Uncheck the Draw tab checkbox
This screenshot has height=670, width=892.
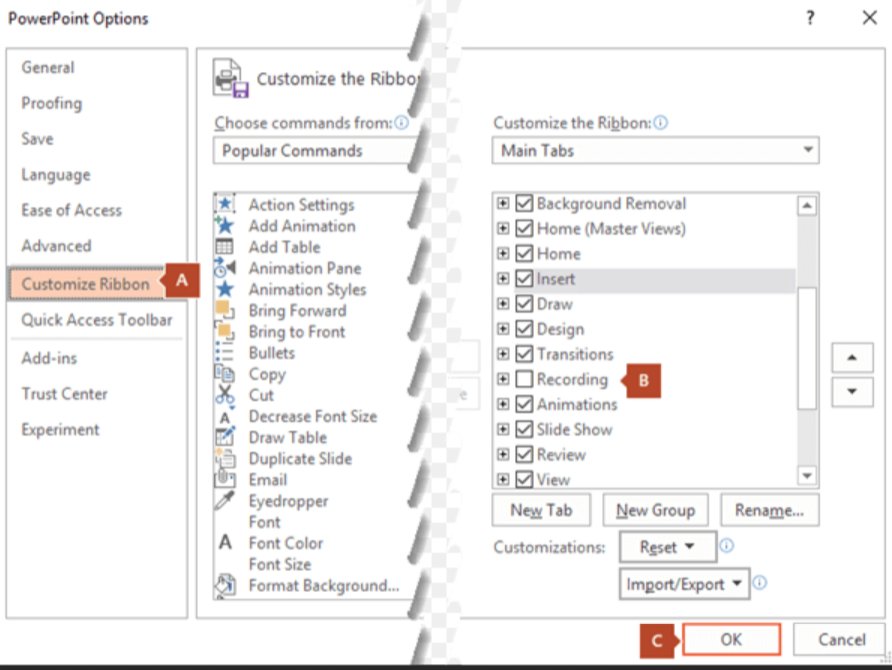524,304
